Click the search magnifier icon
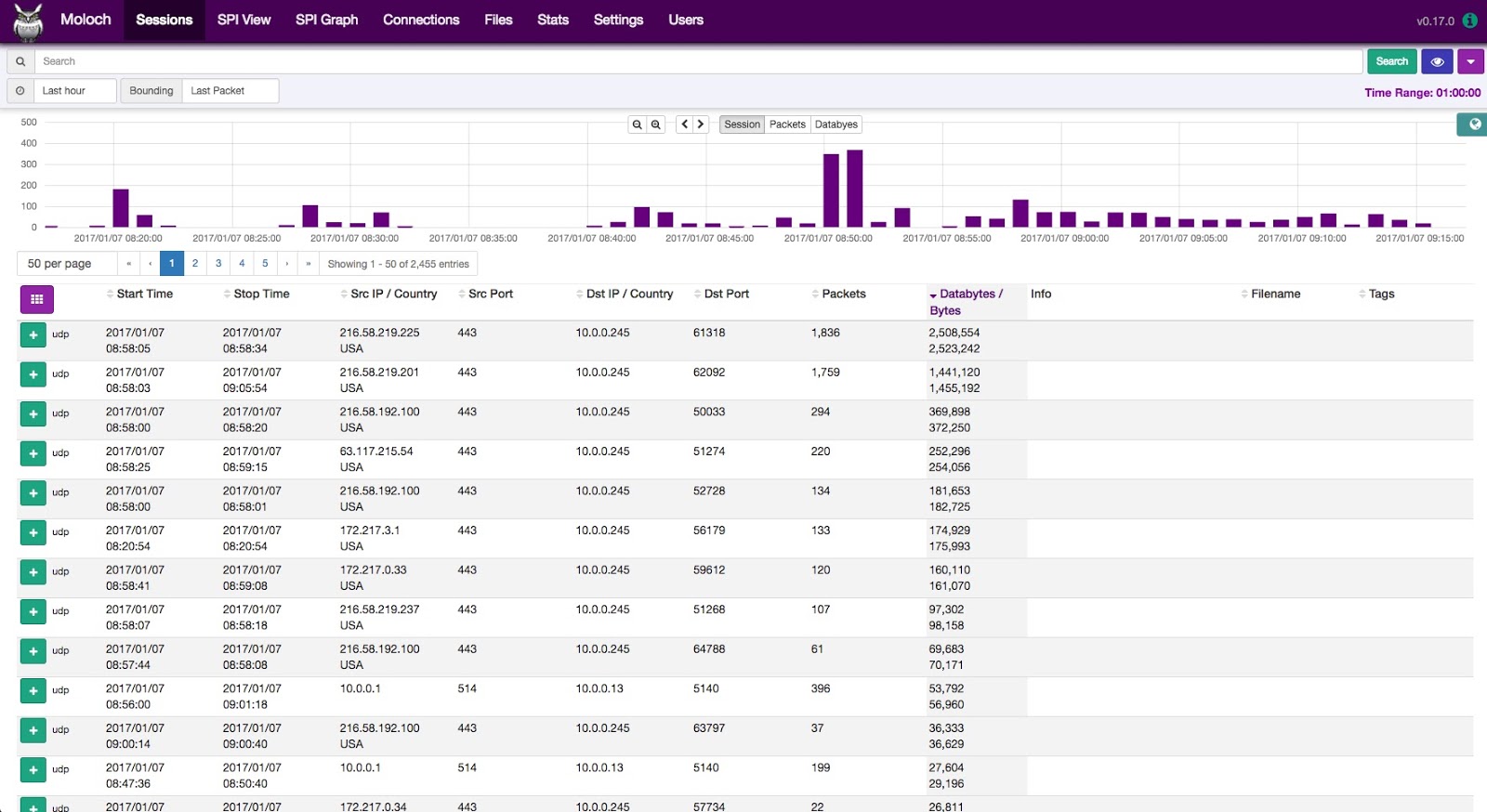Viewport: 1487px width, 812px height. click(20, 61)
